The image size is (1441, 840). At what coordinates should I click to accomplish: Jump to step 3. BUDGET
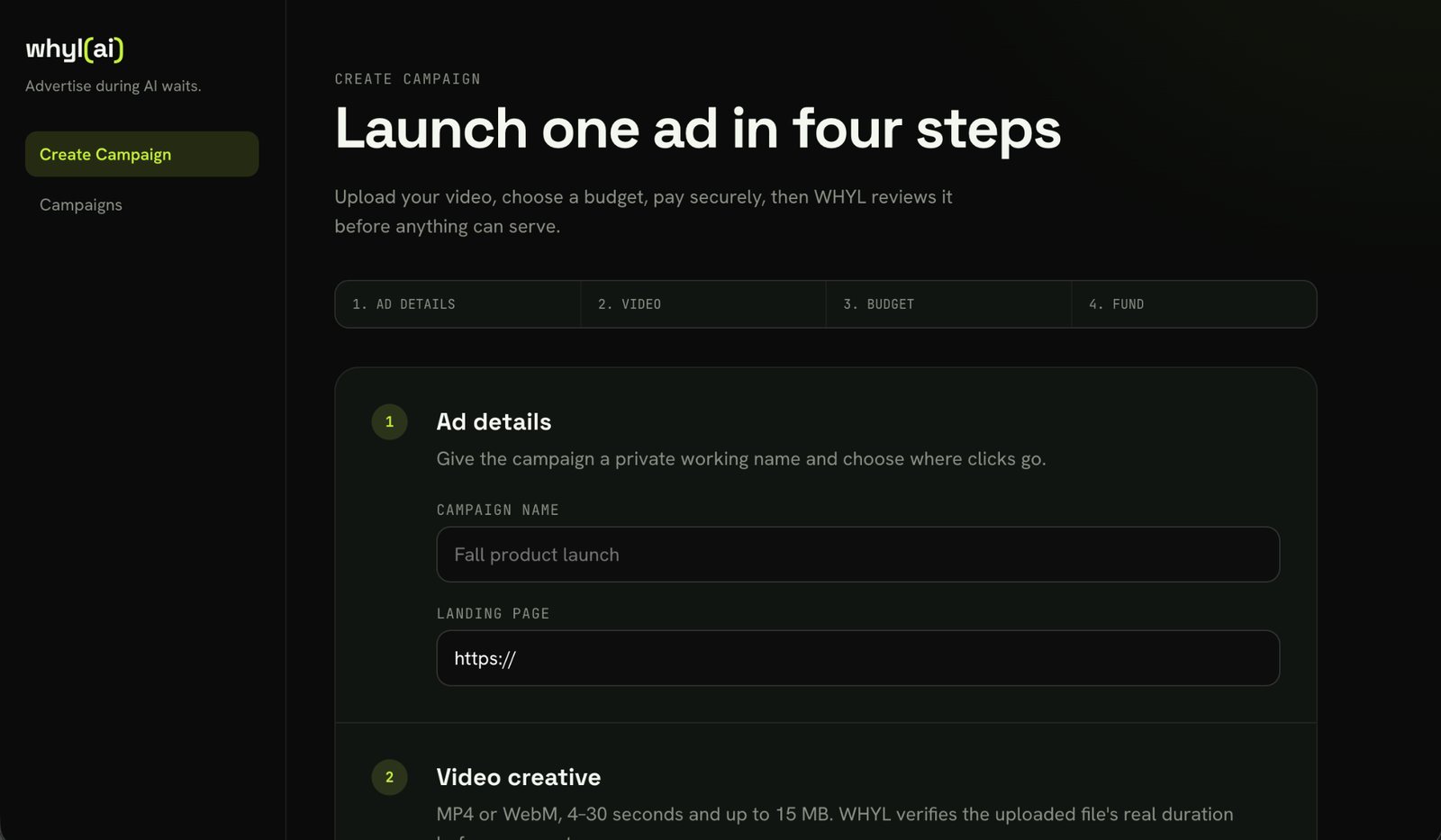948,304
